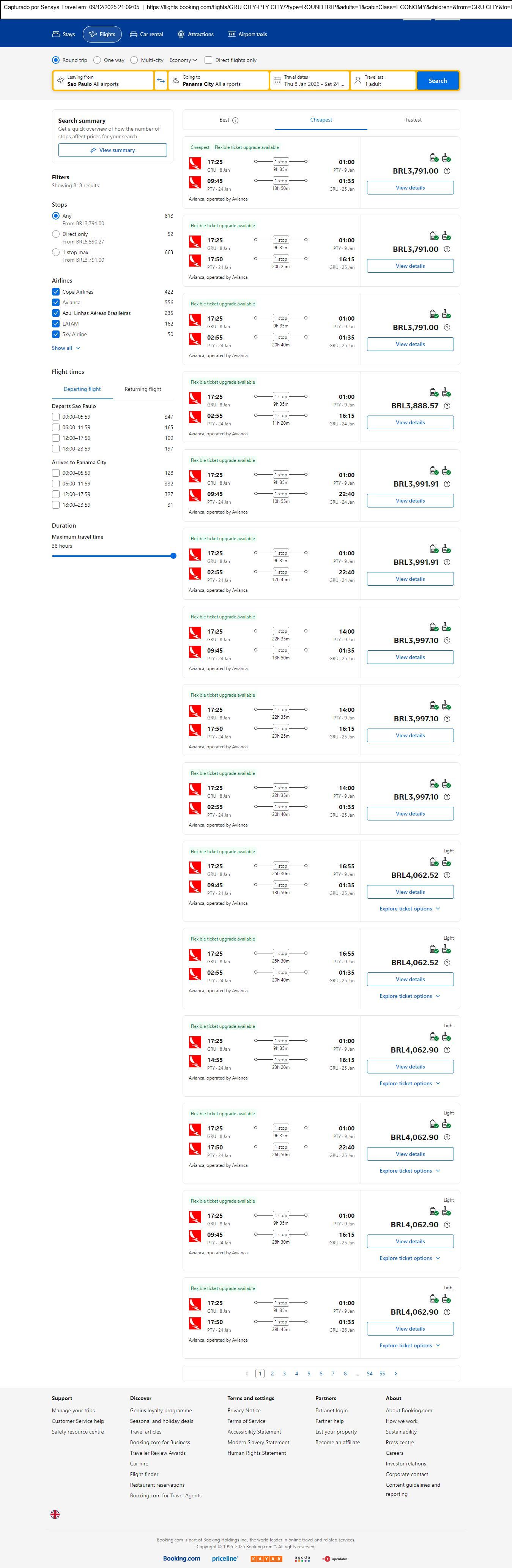Click the Leaving from Sao Paulo field
The image size is (512, 1568).
(x=103, y=81)
